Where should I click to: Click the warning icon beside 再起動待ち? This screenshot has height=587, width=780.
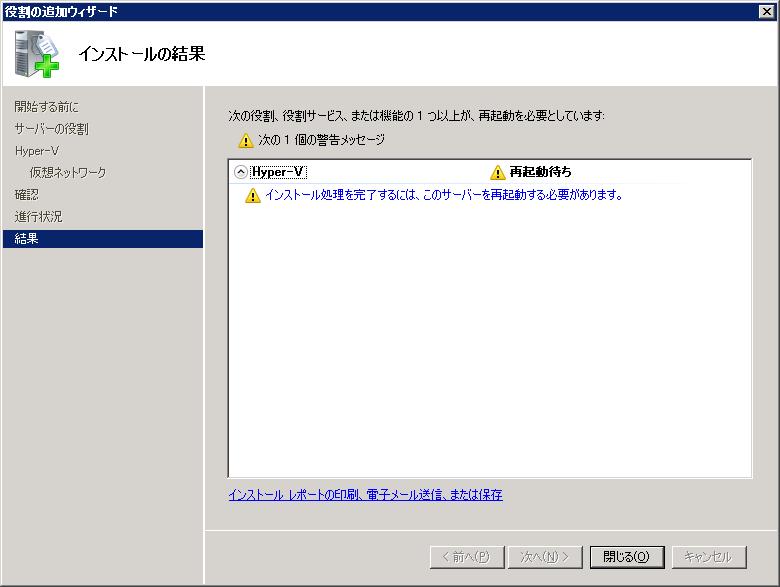(497, 173)
